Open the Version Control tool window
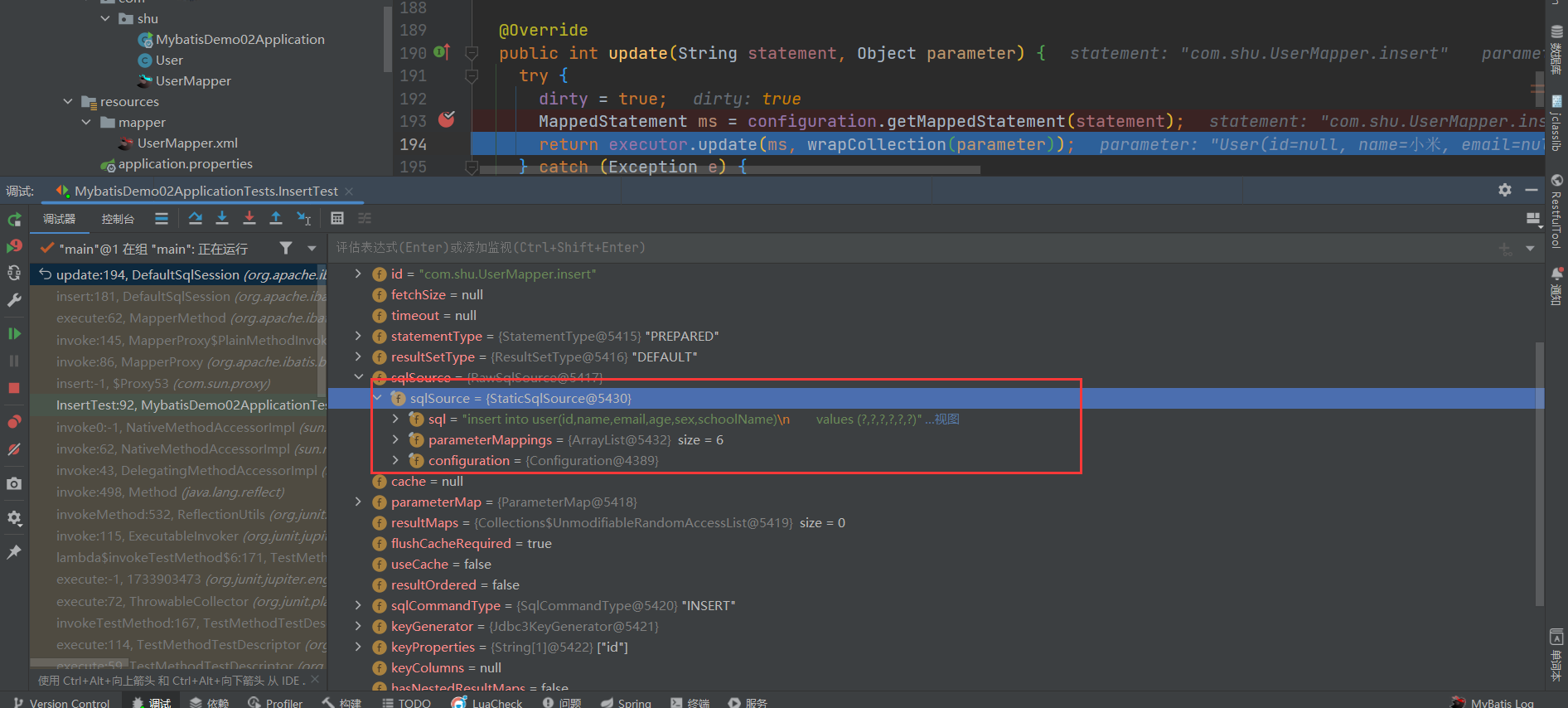Screen dimensions: 1568x708 click(x=62, y=702)
